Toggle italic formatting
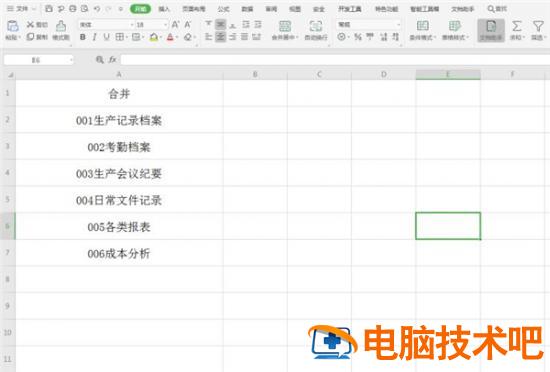This screenshot has width=550, height=372. [94, 37]
